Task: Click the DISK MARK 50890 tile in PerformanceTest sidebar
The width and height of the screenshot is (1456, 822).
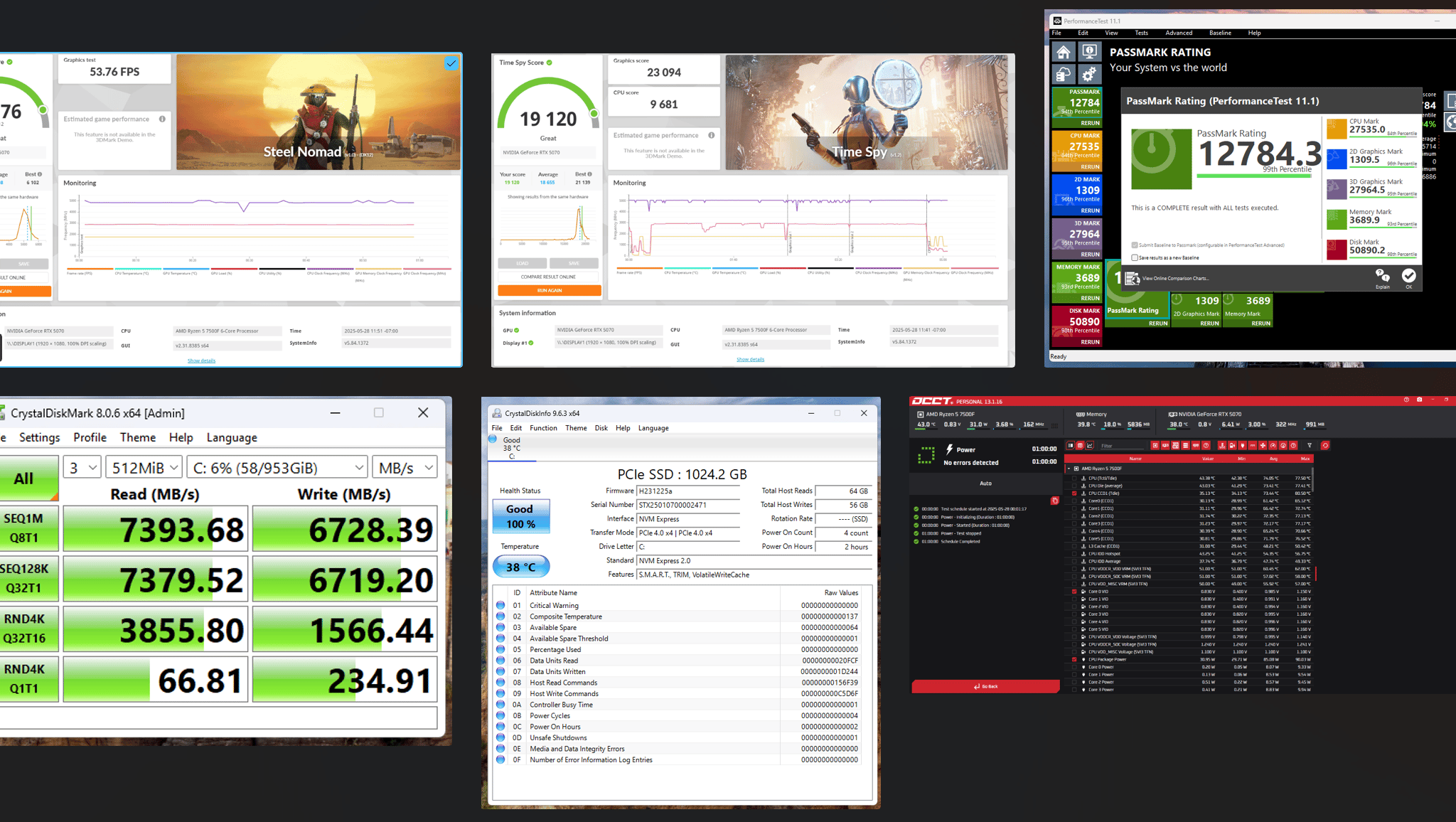Action: (1076, 326)
